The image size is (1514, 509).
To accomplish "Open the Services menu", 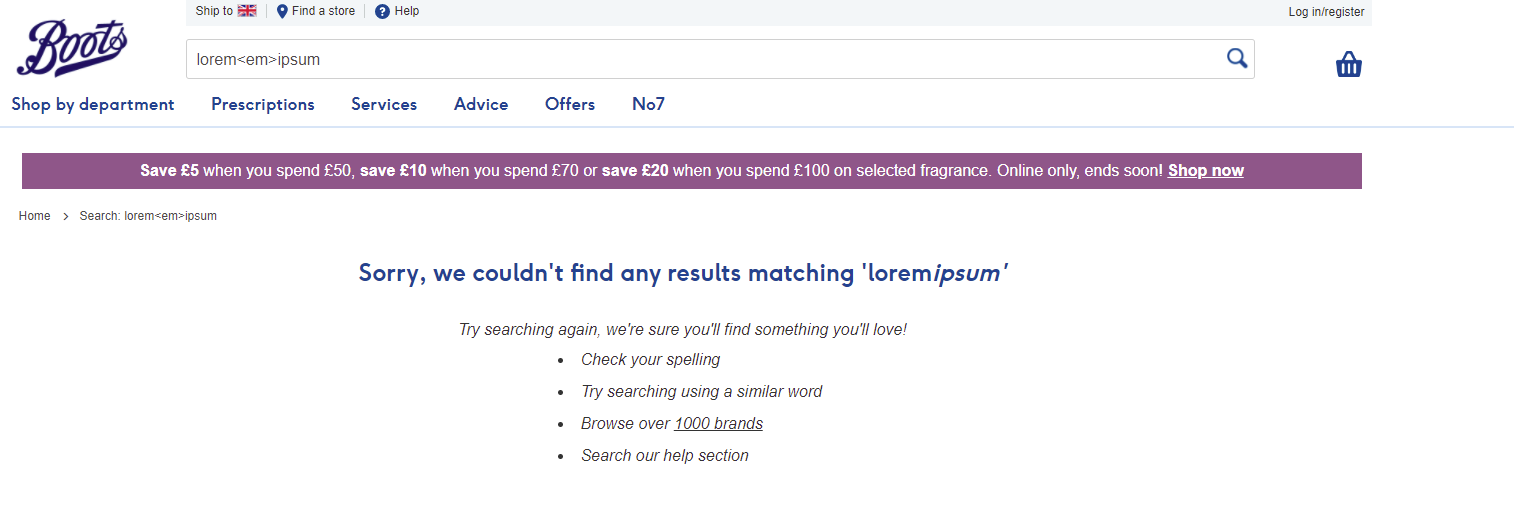I will pyautogui.click(x=384, y=104).
